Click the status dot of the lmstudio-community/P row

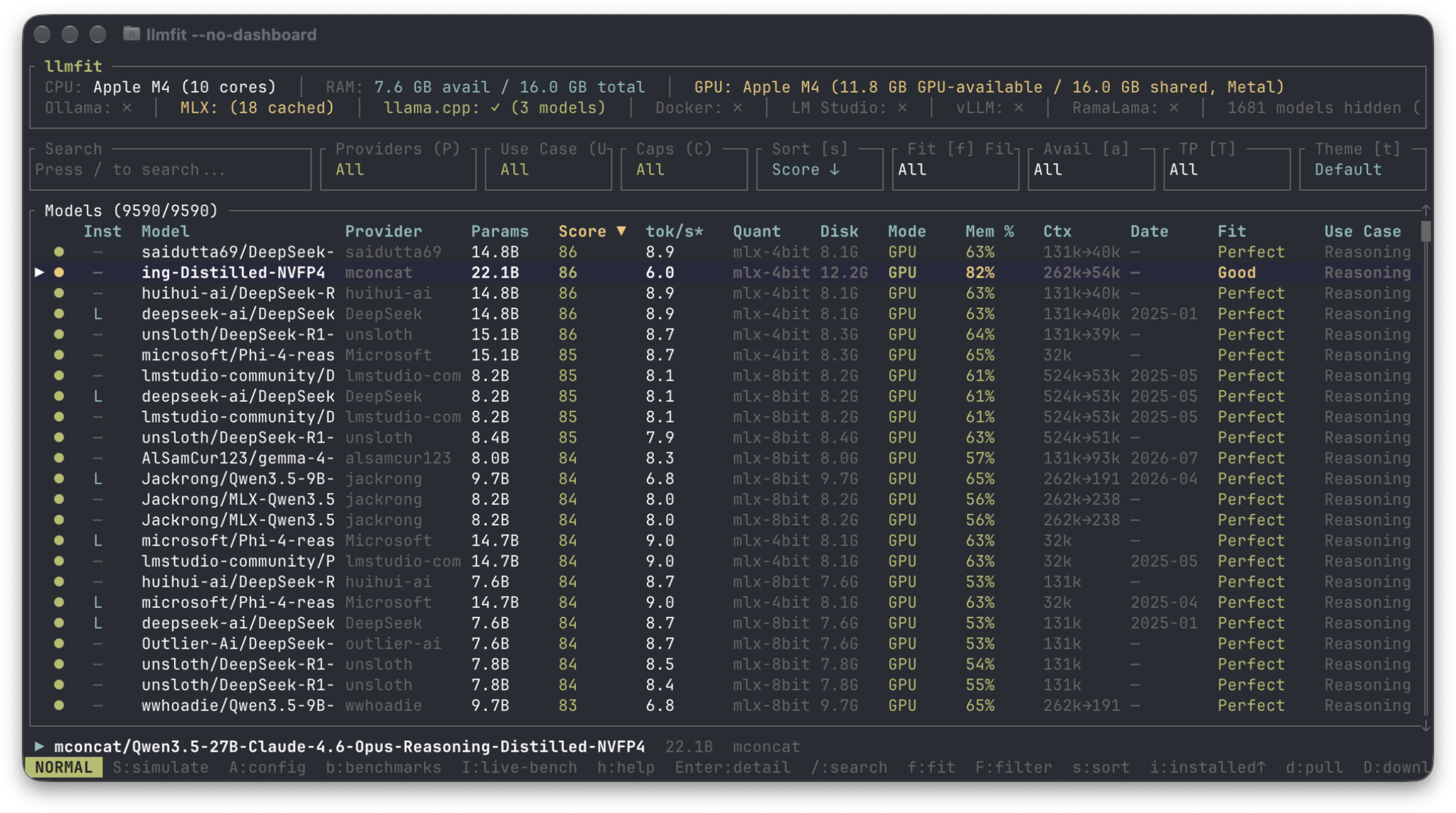59,561
